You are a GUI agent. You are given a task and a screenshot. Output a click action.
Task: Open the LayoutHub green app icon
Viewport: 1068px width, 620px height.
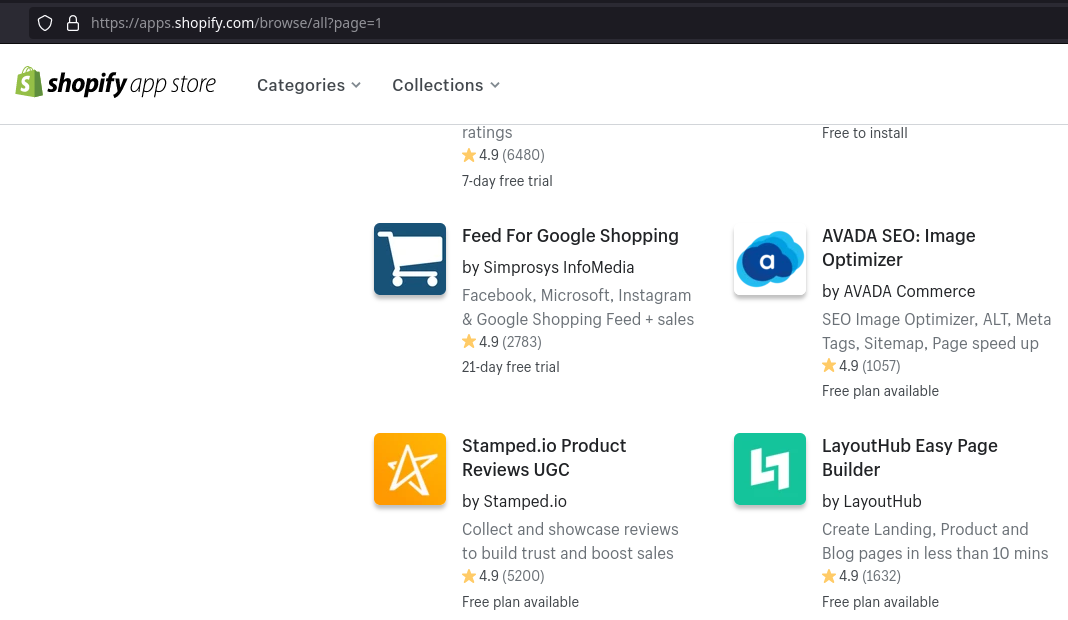(770, 469)
